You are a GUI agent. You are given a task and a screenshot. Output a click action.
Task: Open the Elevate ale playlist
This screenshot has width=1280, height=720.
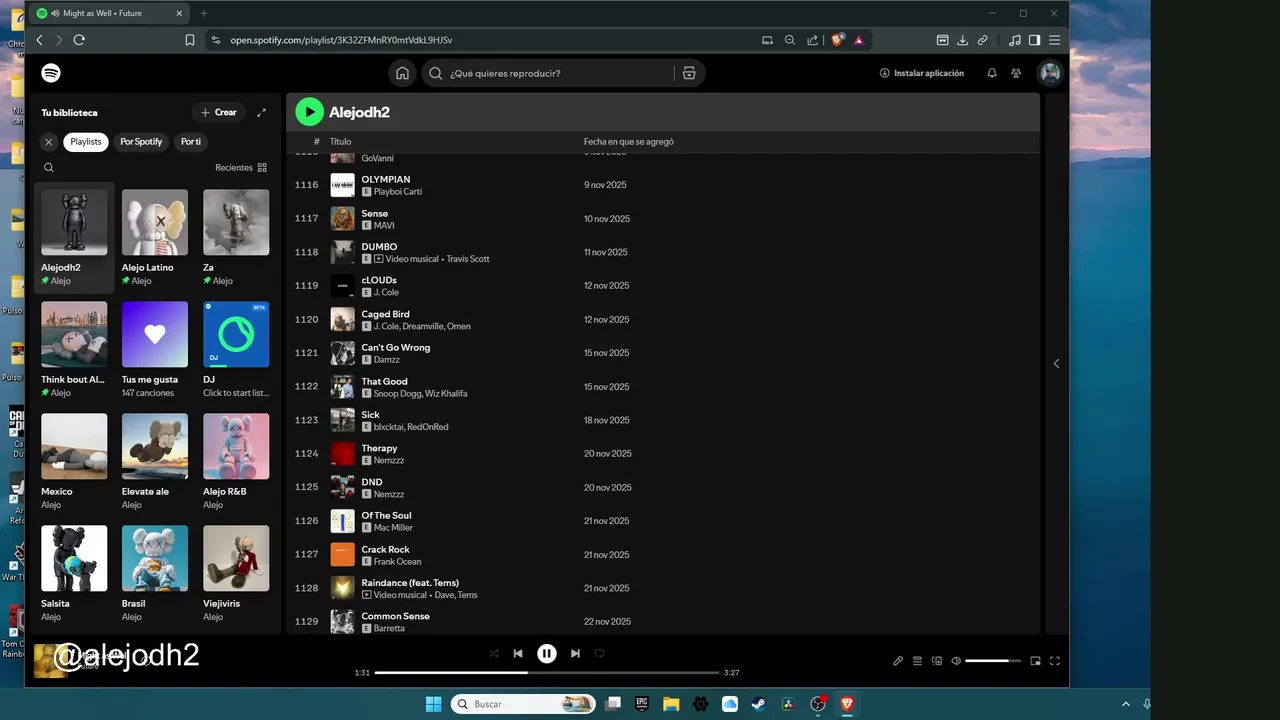tap(155, 462)
